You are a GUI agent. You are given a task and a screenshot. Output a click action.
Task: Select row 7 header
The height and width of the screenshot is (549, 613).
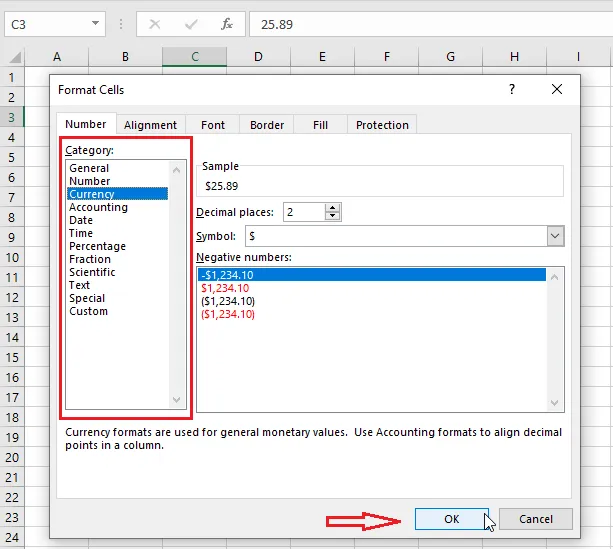tap(12, 197)
